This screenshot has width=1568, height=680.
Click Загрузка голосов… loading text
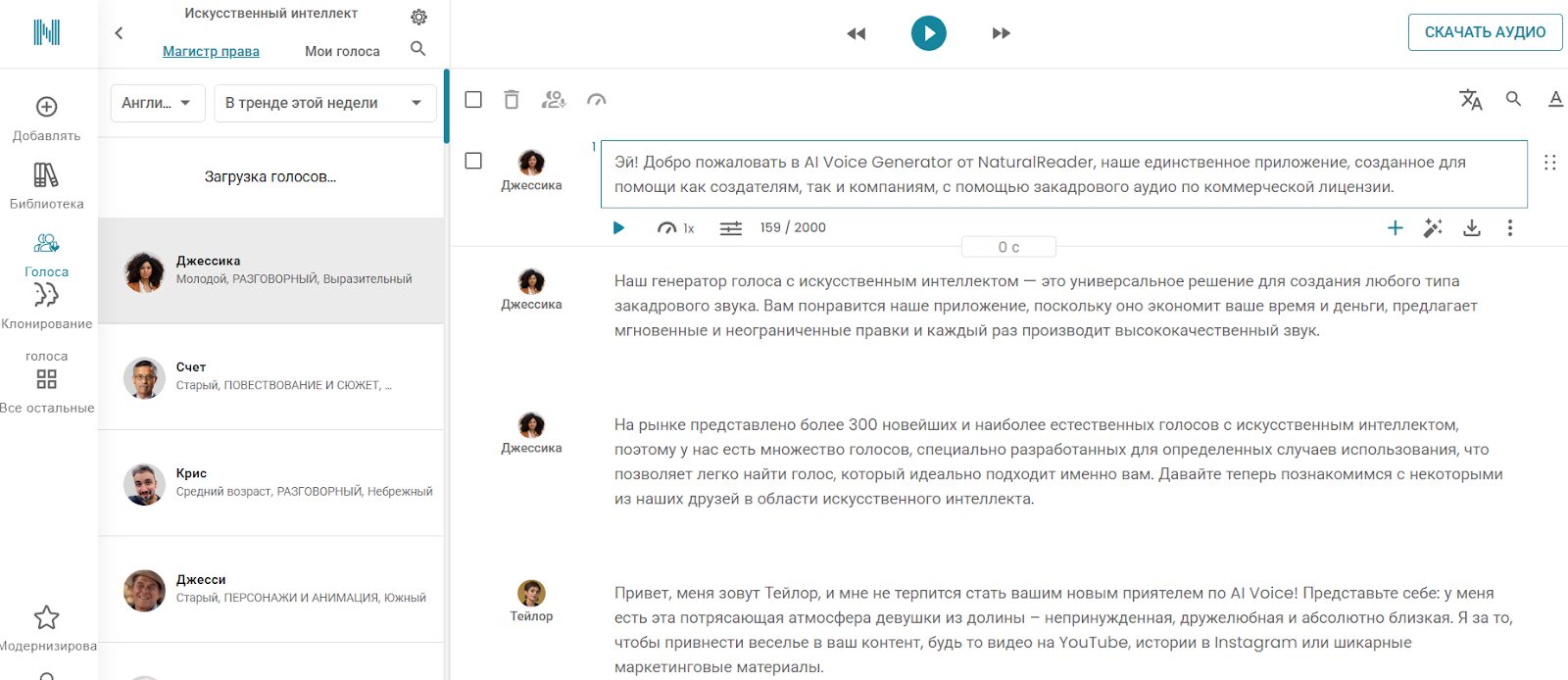270,177
